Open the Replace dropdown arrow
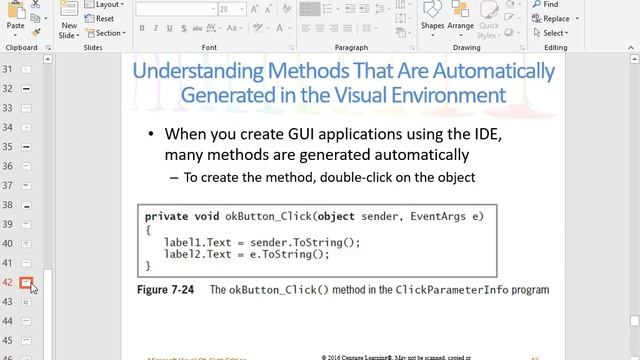The image size is (640, 360). (577, 19)
